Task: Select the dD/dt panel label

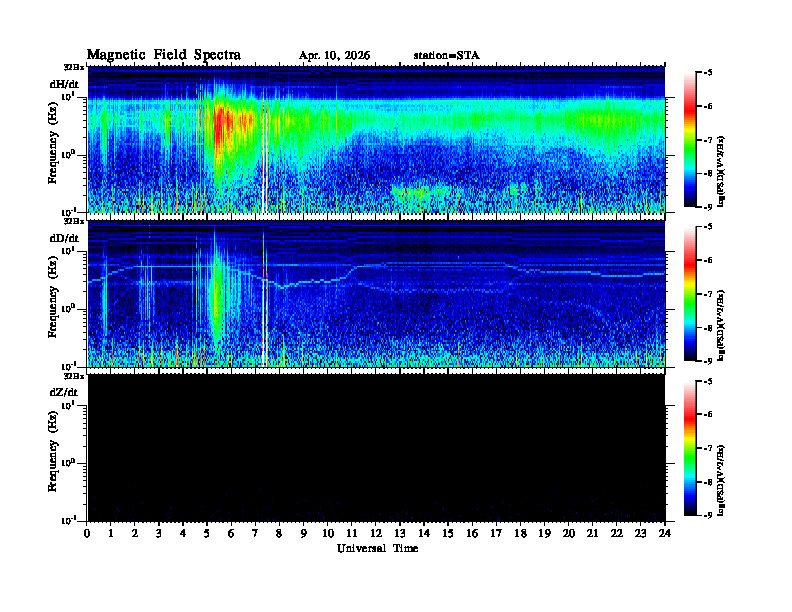Action: (x=64, y=238)
